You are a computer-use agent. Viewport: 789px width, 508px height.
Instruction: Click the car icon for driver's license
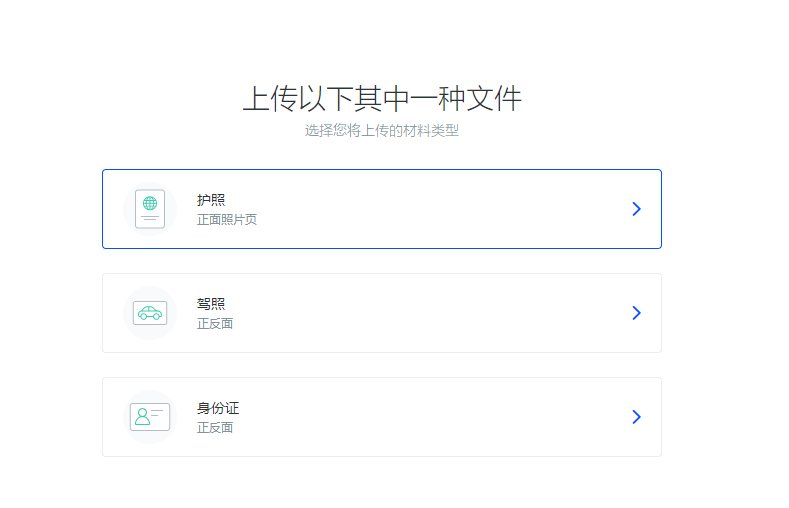tap(150, 313)
